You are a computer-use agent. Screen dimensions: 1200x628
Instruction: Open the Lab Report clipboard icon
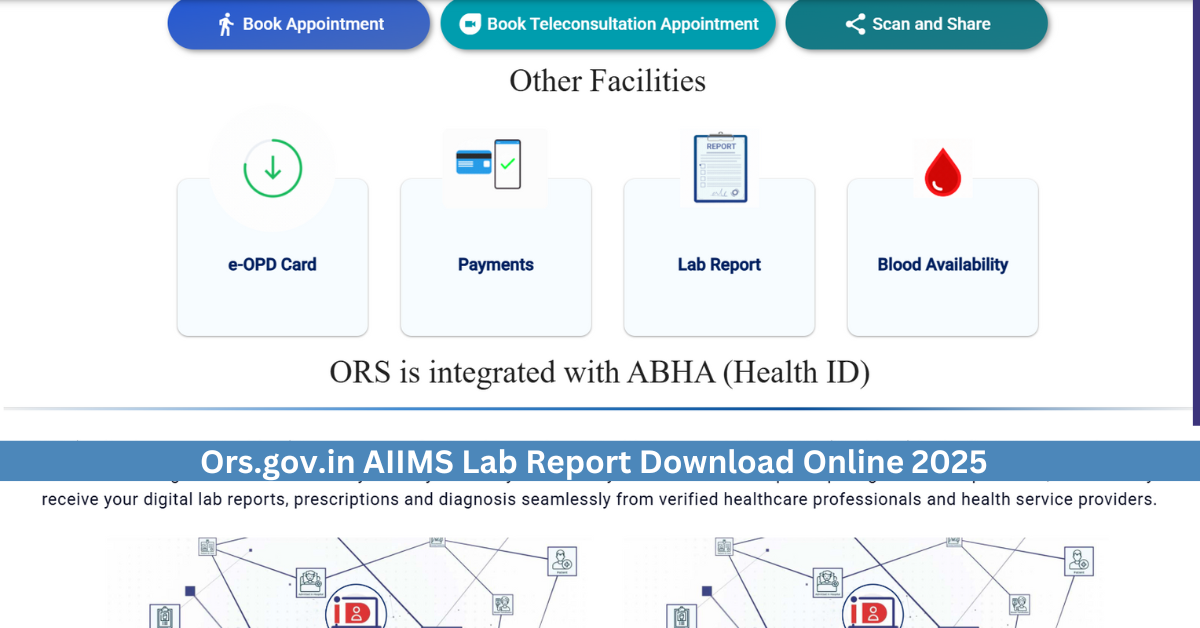point(719,168)
